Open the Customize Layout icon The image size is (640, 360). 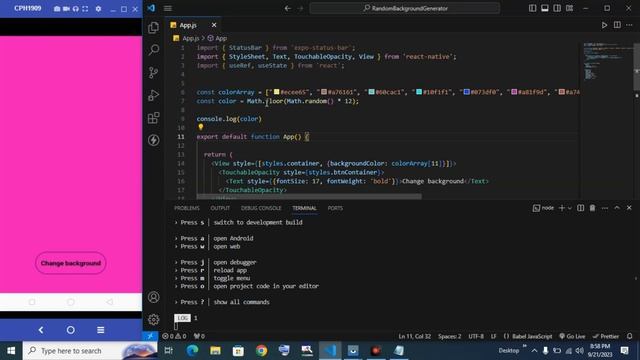[x=569, y=8]
